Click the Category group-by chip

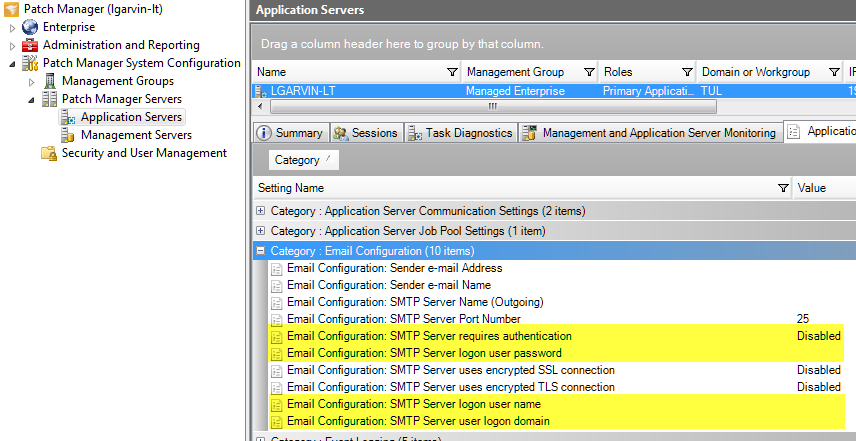[x=304, y=160]
